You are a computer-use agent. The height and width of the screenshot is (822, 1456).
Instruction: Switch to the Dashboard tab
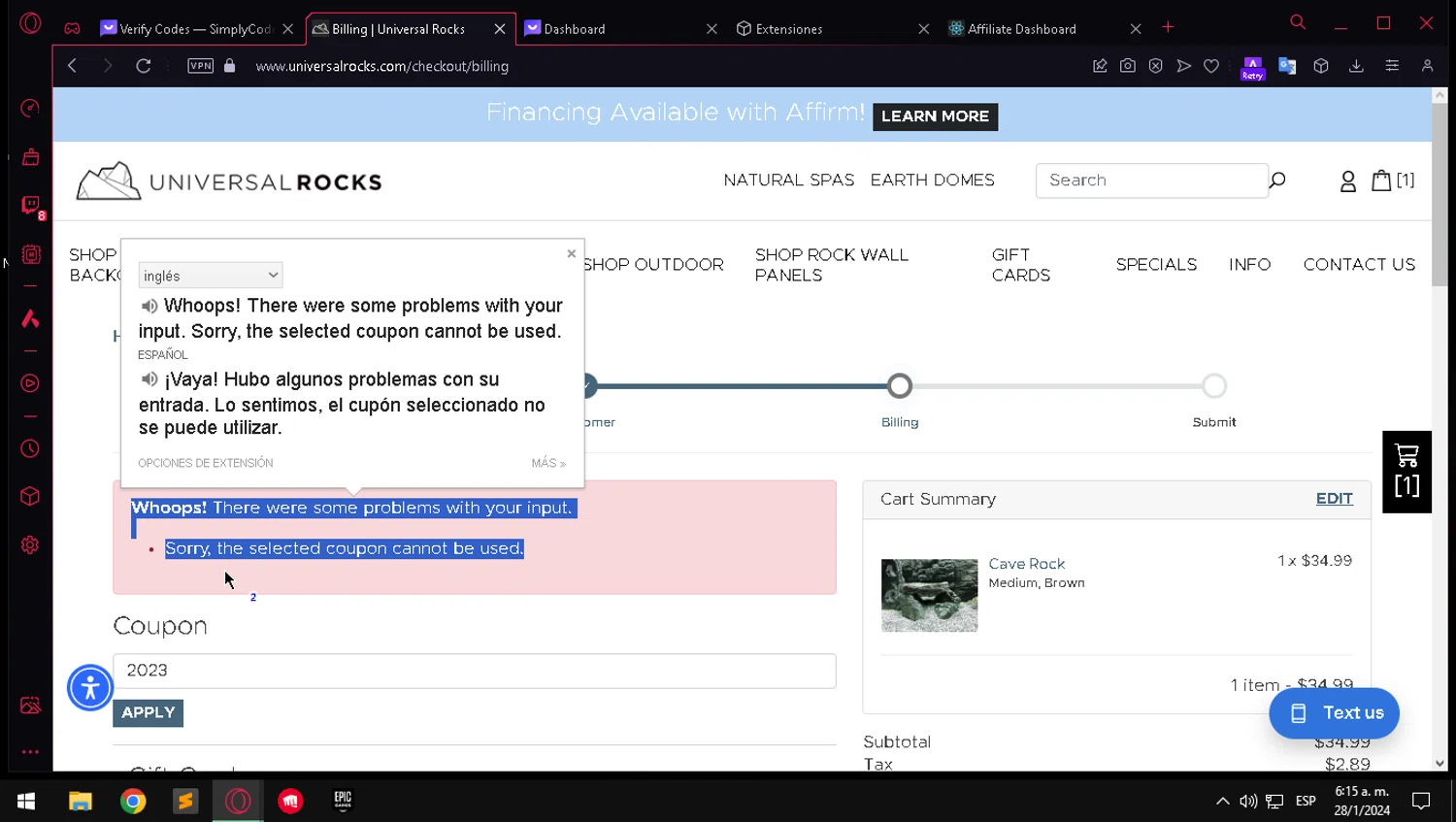621,29
